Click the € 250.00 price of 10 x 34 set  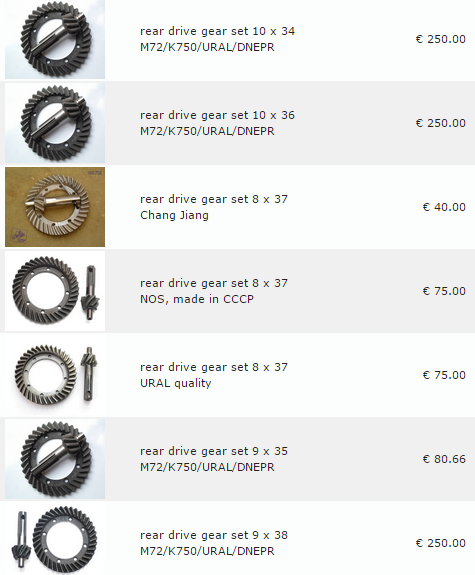point(441,39)
